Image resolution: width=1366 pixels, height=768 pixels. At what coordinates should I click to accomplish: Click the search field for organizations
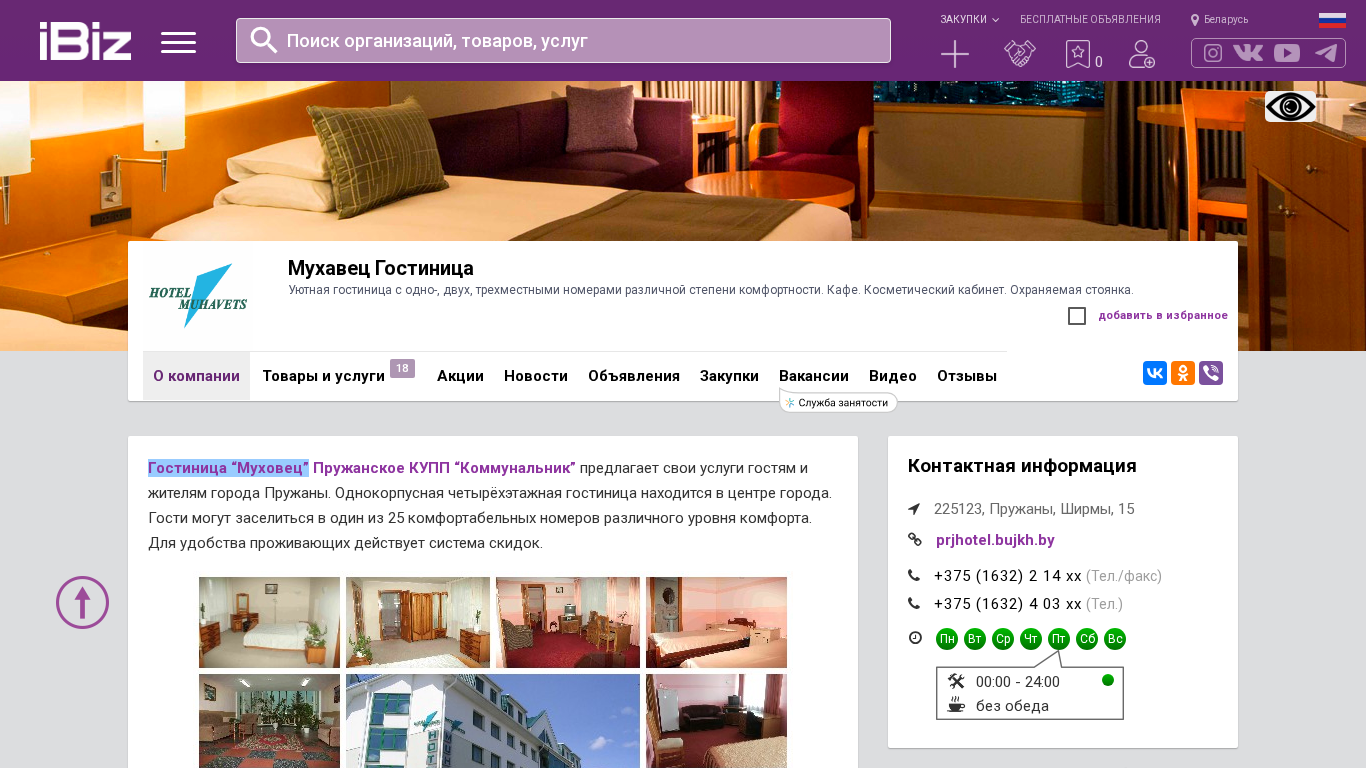pos(563,40)
